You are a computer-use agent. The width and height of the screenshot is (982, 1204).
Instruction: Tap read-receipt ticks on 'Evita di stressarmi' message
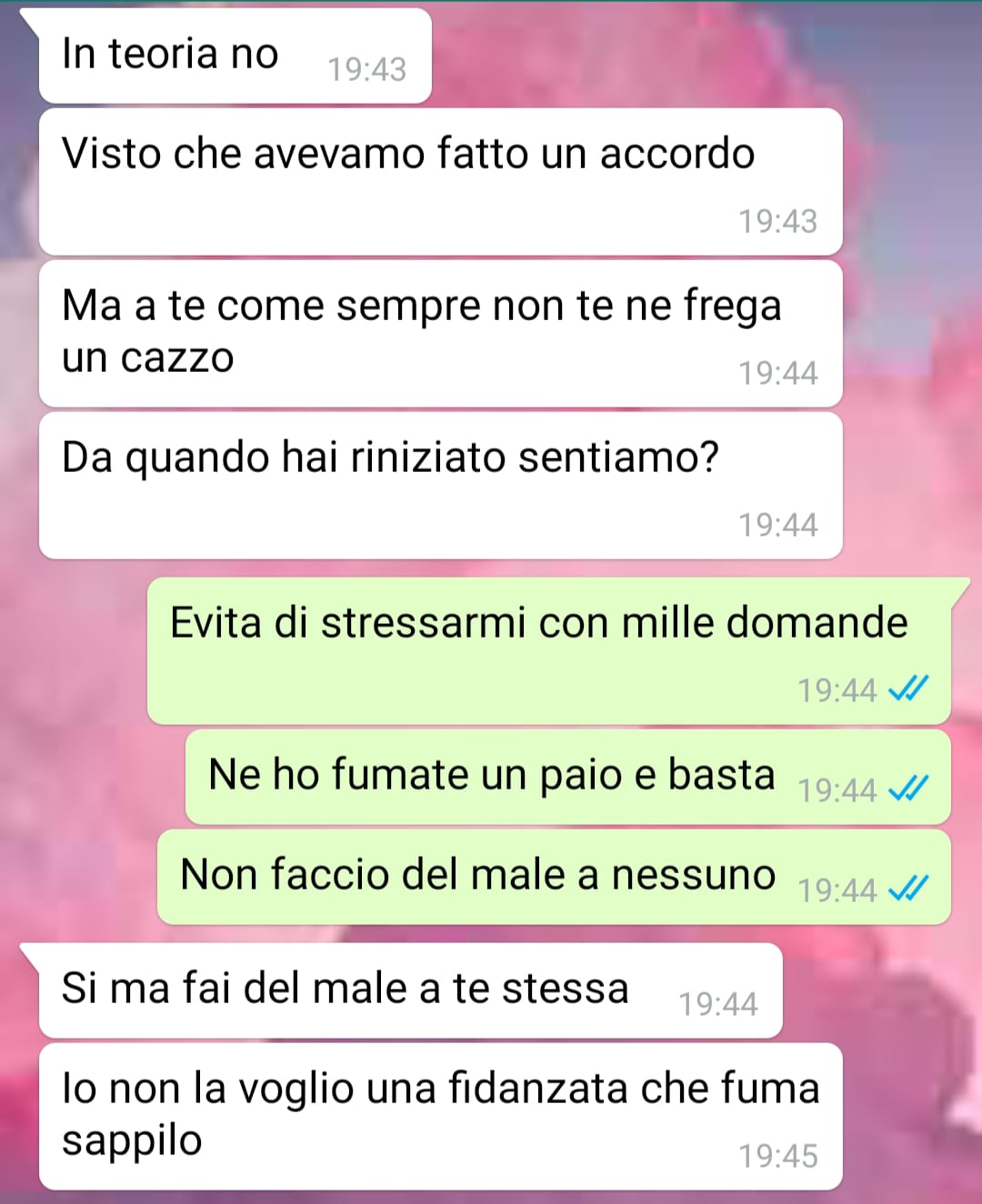908,688
